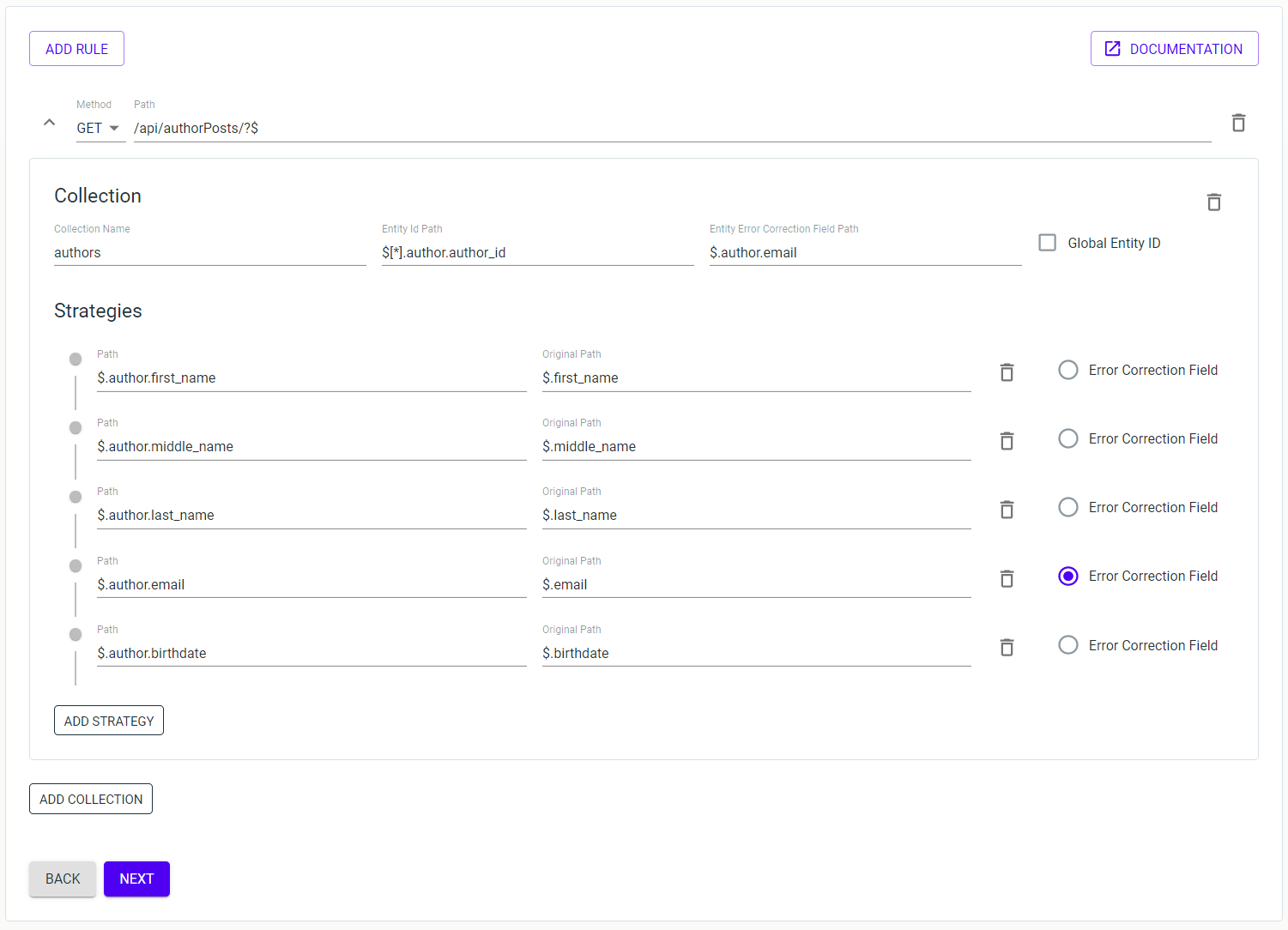
Task: Edit the Collection Name field
Action: (x=209, y=252)
